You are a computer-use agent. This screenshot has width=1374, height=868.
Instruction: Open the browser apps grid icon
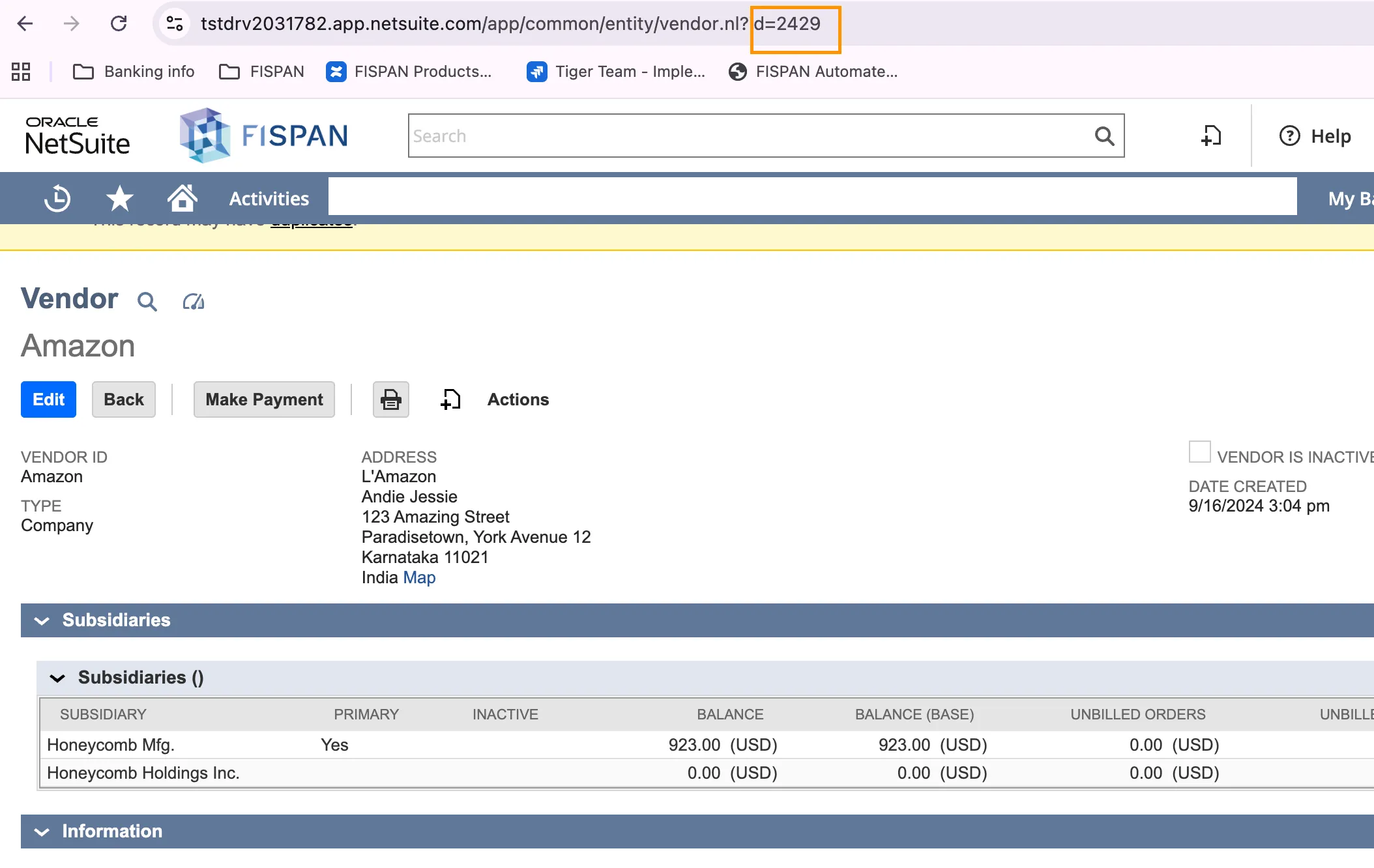click(21, 71)
